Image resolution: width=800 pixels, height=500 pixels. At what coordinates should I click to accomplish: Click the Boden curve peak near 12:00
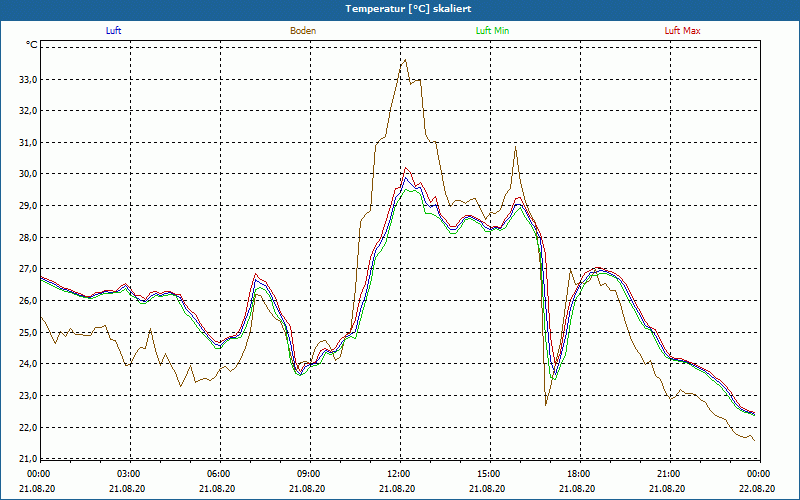(x=405, y=60)
